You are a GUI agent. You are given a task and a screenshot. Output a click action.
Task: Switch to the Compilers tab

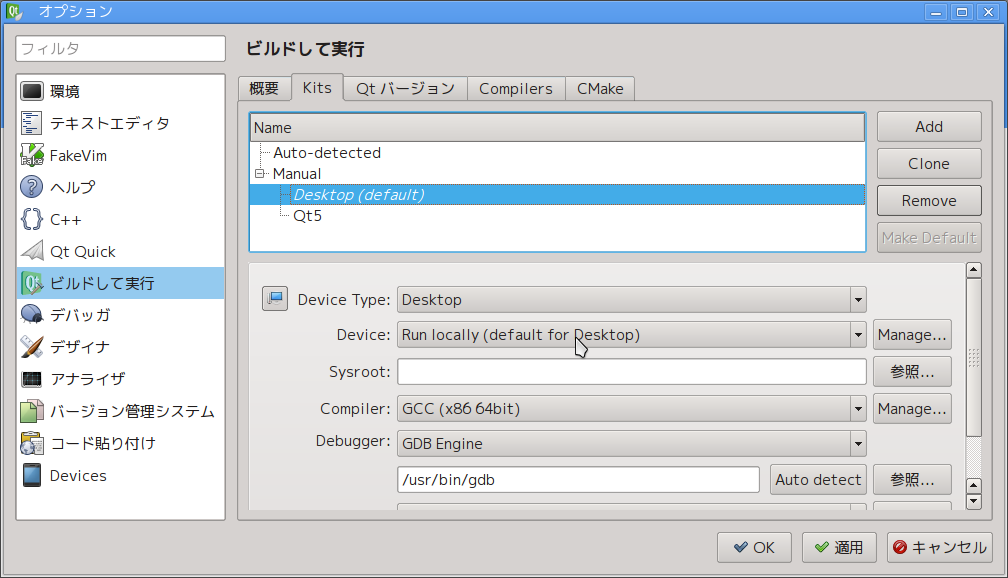[515, 88]
